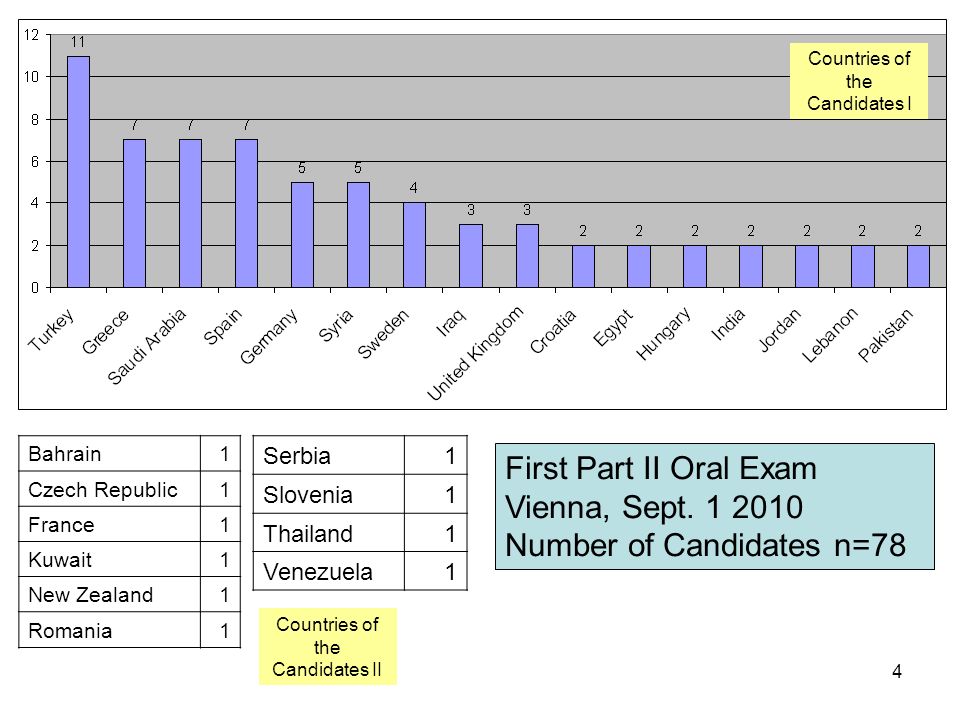
Task: Select the Germany bar labeled 5
Action: pyautogui.click(x=302, y=234)
